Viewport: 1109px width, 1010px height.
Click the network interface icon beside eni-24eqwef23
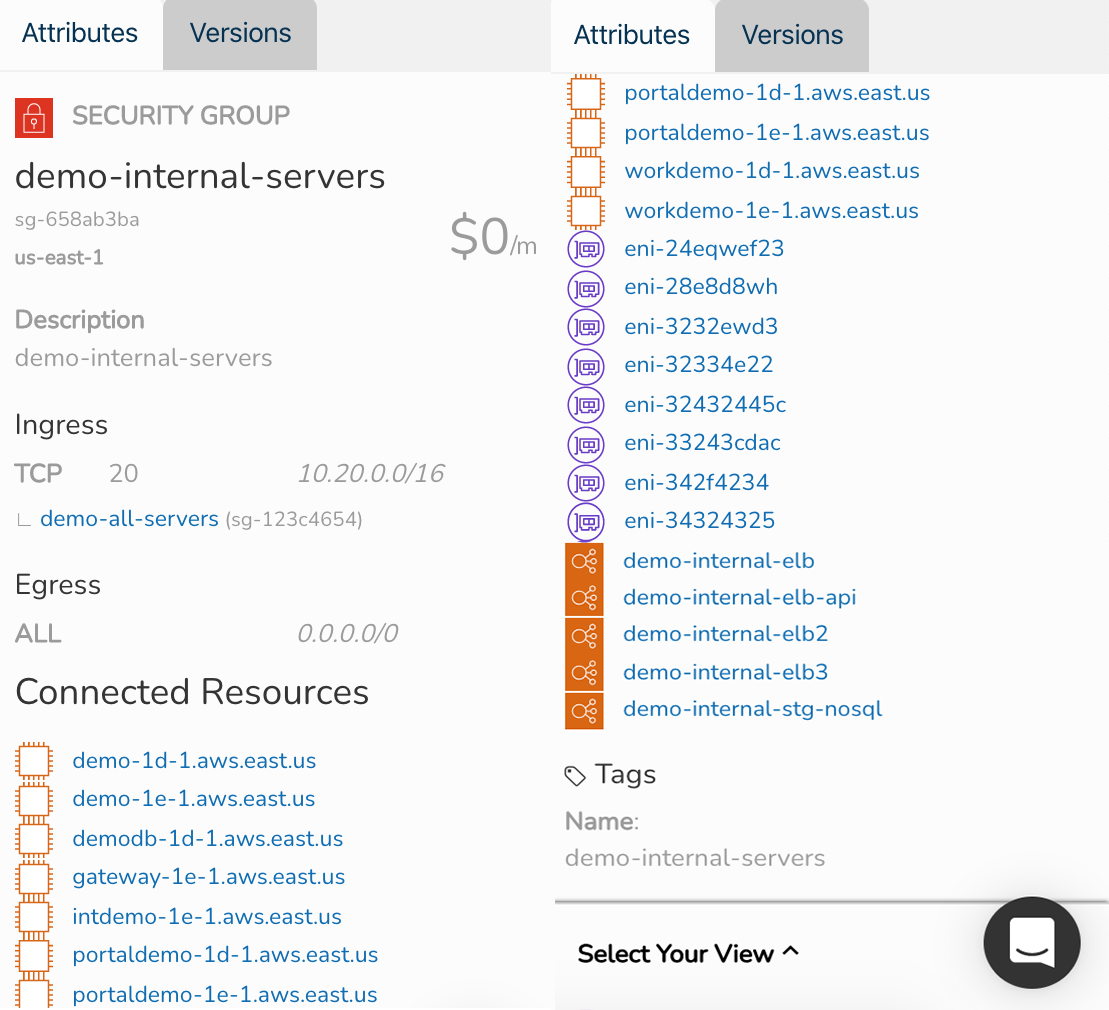tap(585, 248)
